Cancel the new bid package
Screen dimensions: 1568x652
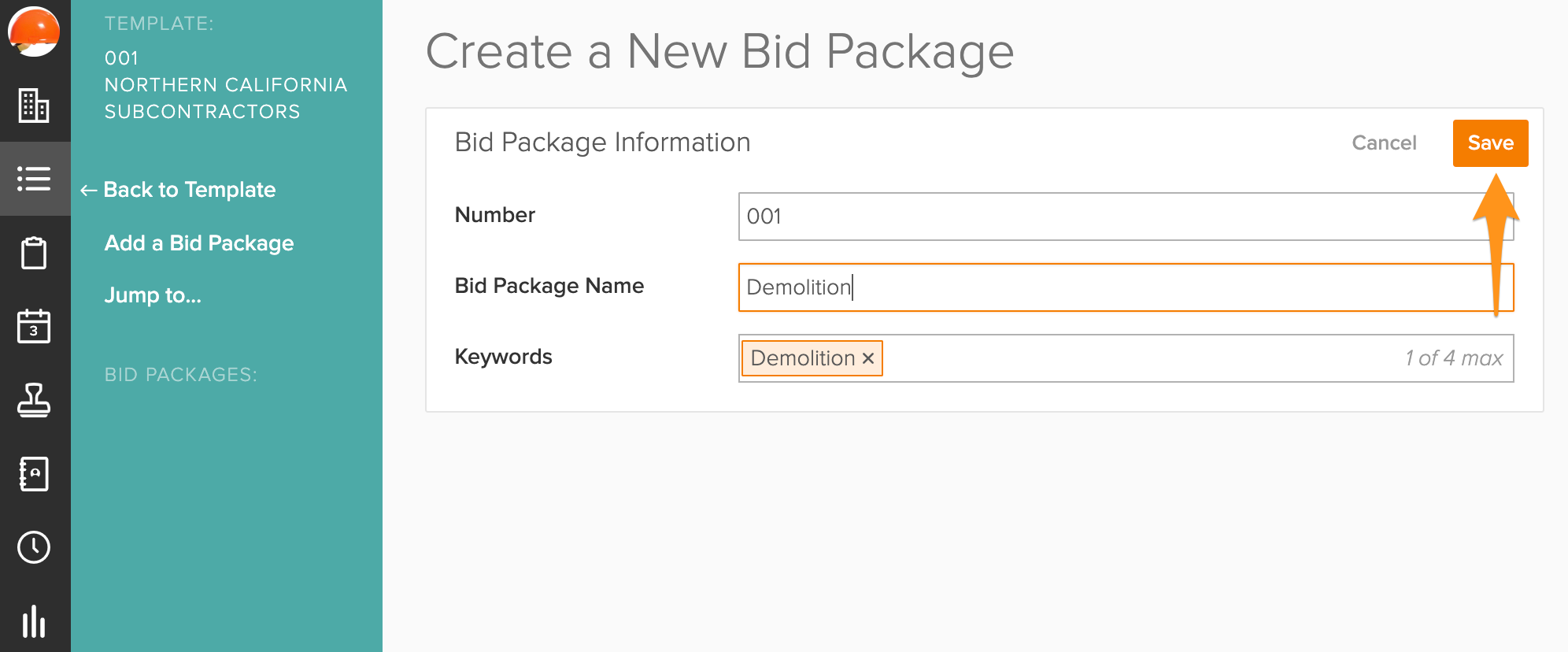[1384, 143]
